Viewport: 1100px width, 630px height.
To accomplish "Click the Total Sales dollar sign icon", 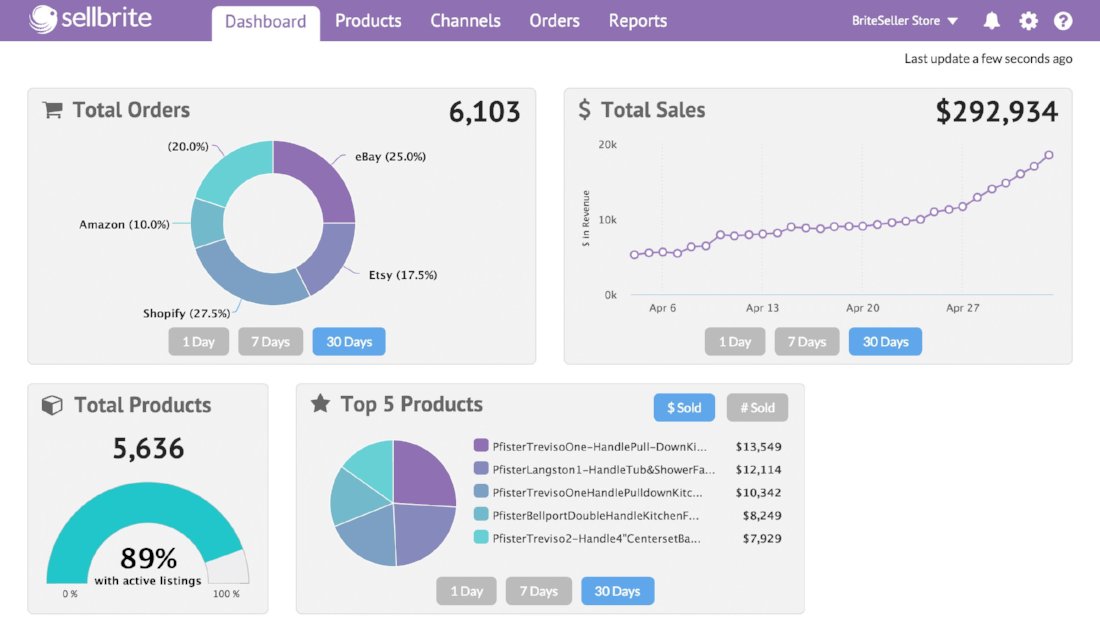I will coord(584,110).
